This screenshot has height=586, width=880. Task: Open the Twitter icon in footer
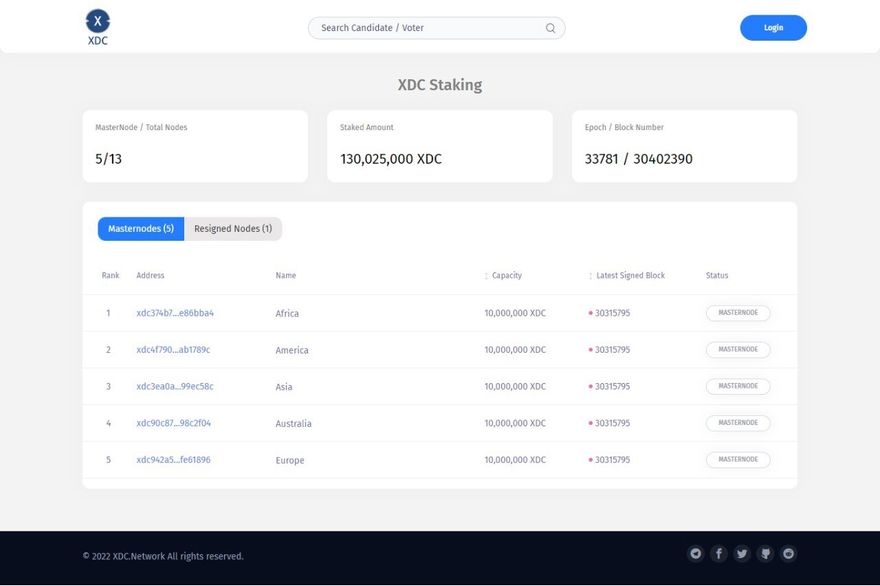(x=742, y=554)
